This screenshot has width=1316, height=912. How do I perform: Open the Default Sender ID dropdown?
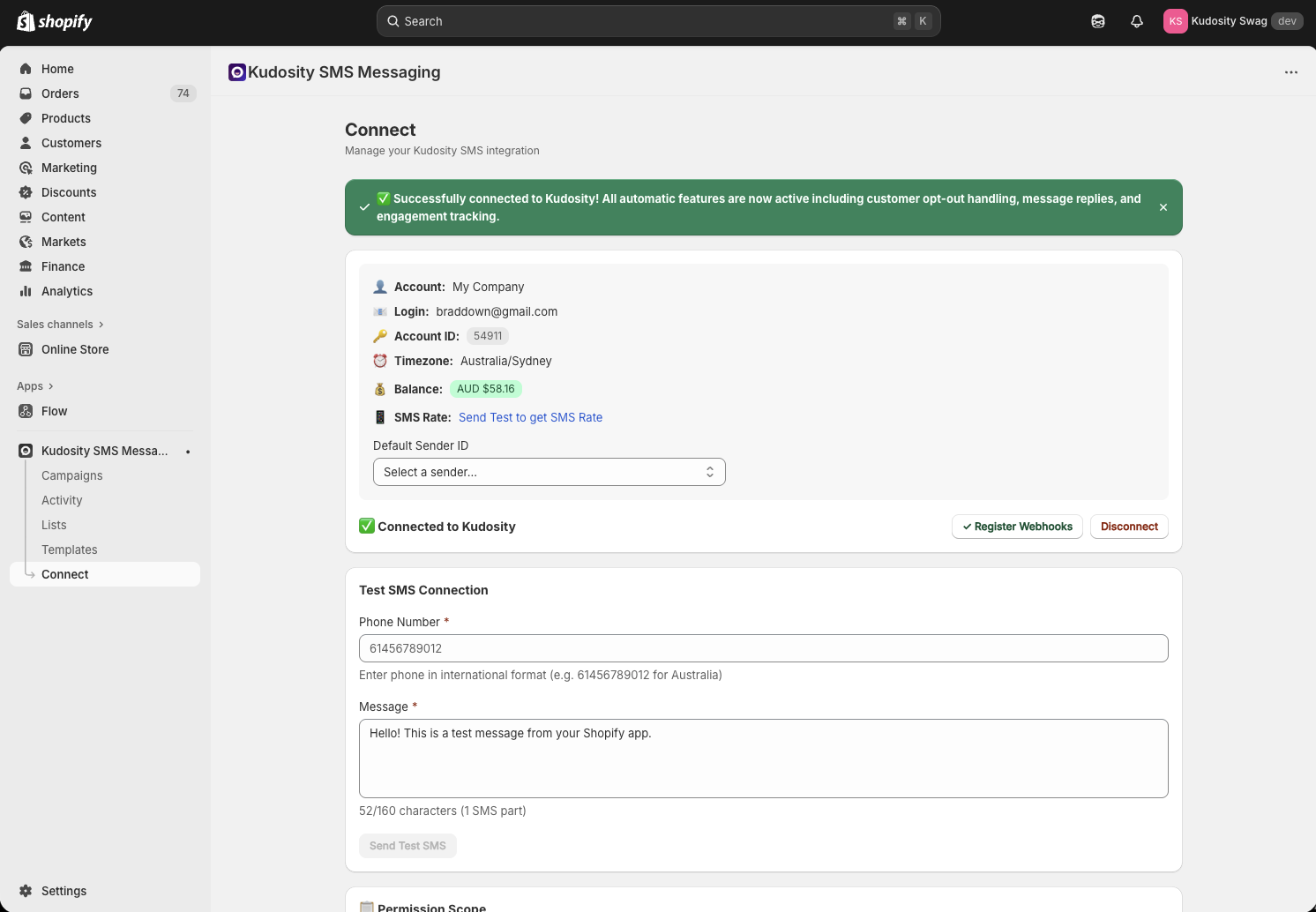(550, 472)
